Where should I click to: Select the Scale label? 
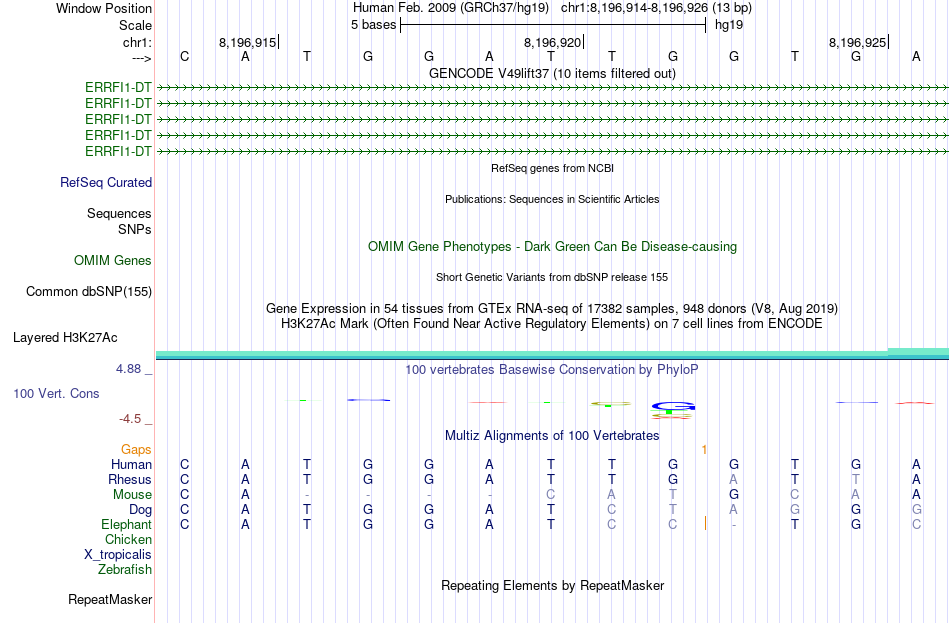(135, 25)
